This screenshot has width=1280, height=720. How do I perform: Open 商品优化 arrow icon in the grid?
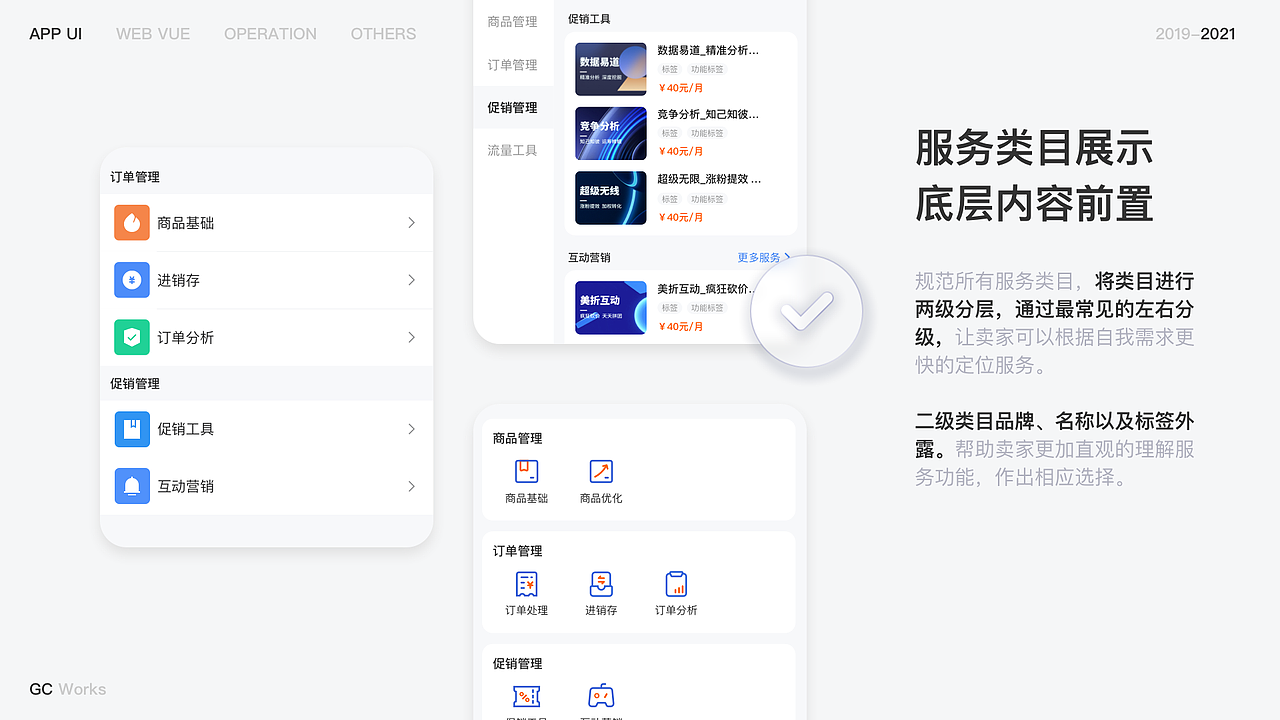pos(601,471)
